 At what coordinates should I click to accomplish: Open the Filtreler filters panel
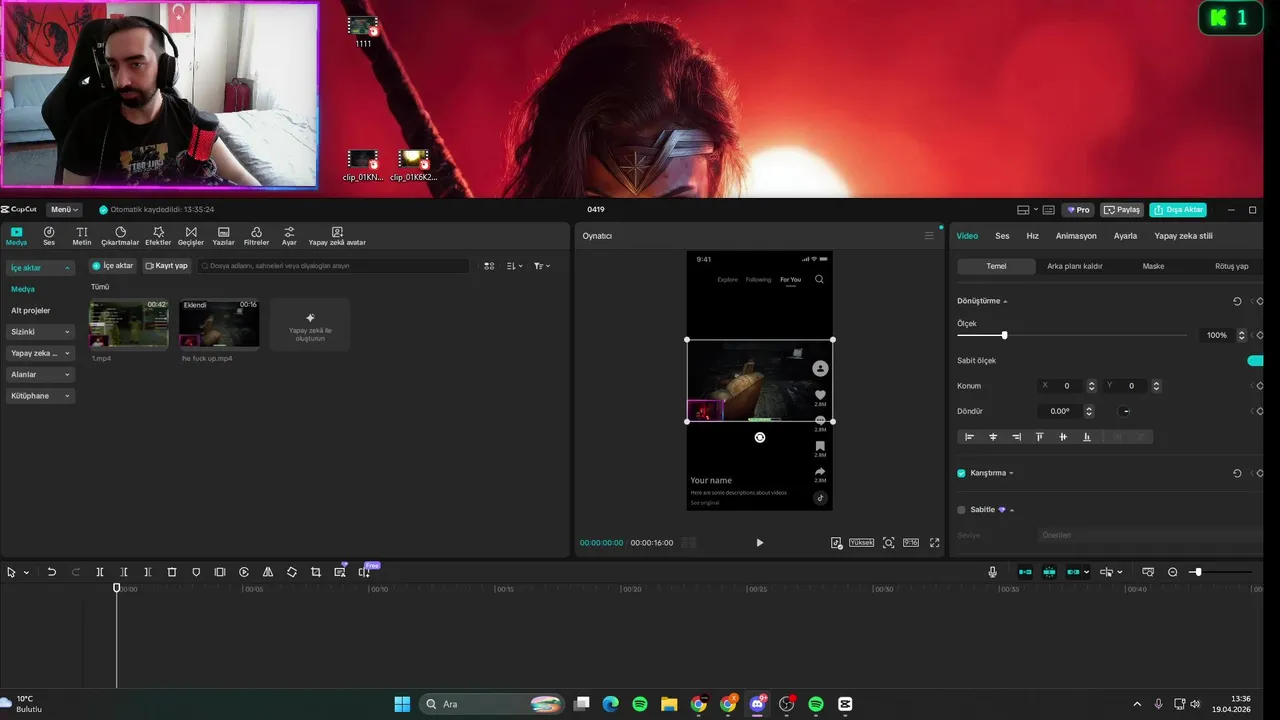[x=256, y=236]
